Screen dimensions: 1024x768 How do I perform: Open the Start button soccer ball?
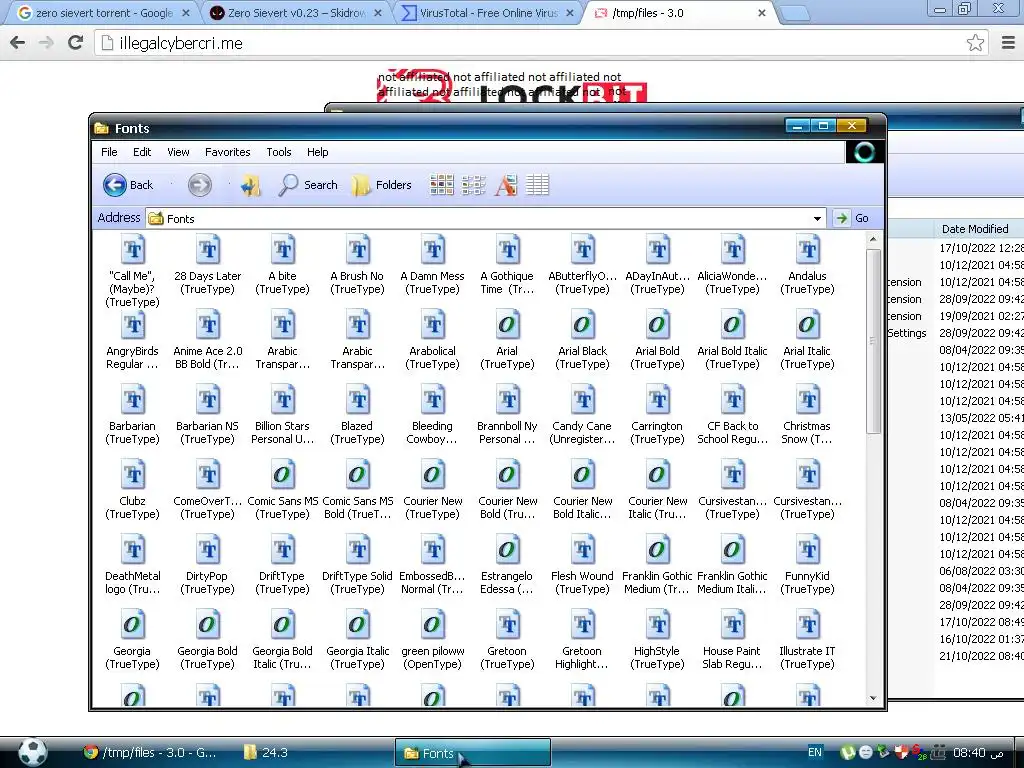(x=33, y=752)
